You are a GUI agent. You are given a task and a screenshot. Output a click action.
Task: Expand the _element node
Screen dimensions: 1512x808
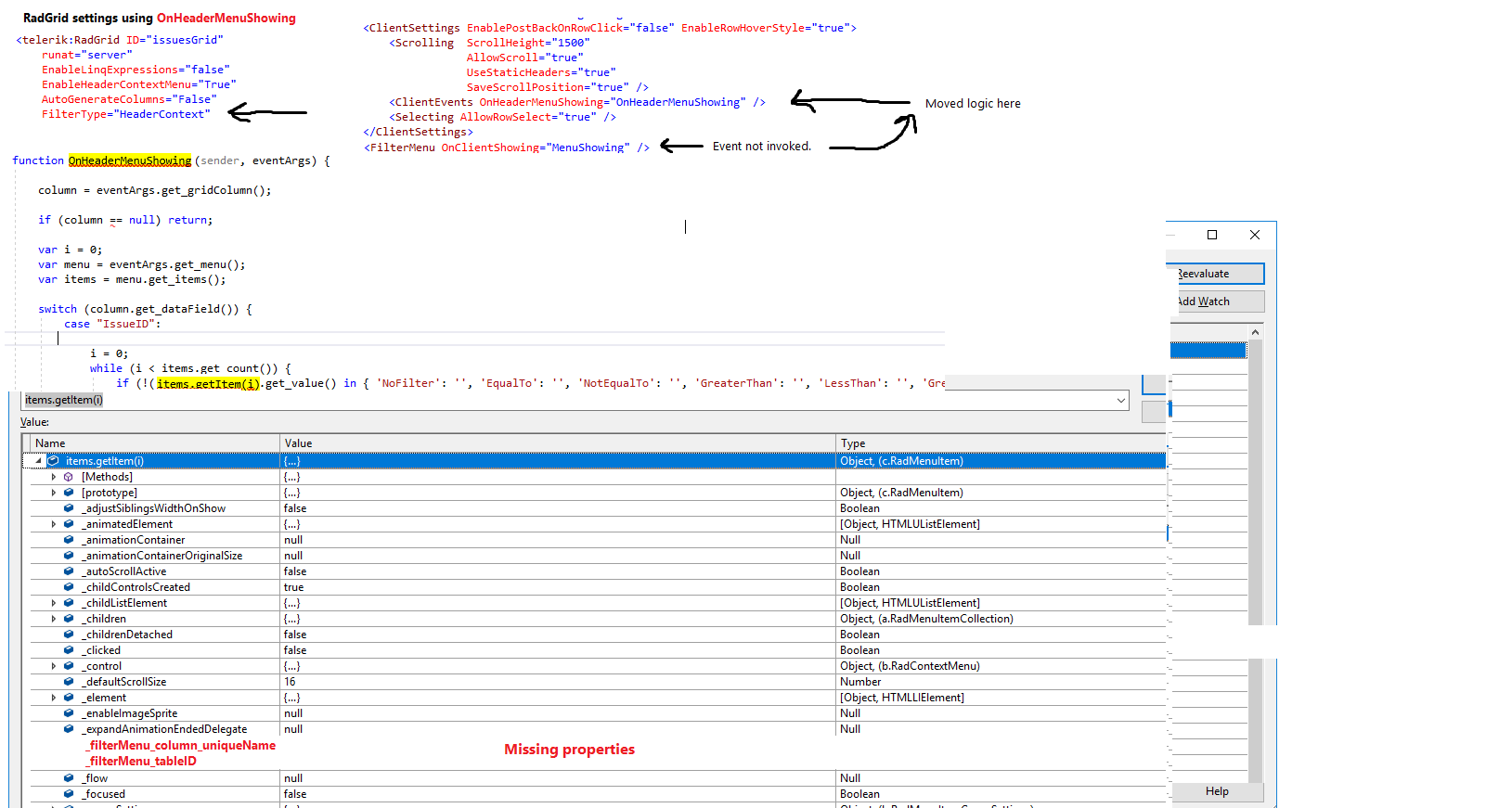coord(54,698)
